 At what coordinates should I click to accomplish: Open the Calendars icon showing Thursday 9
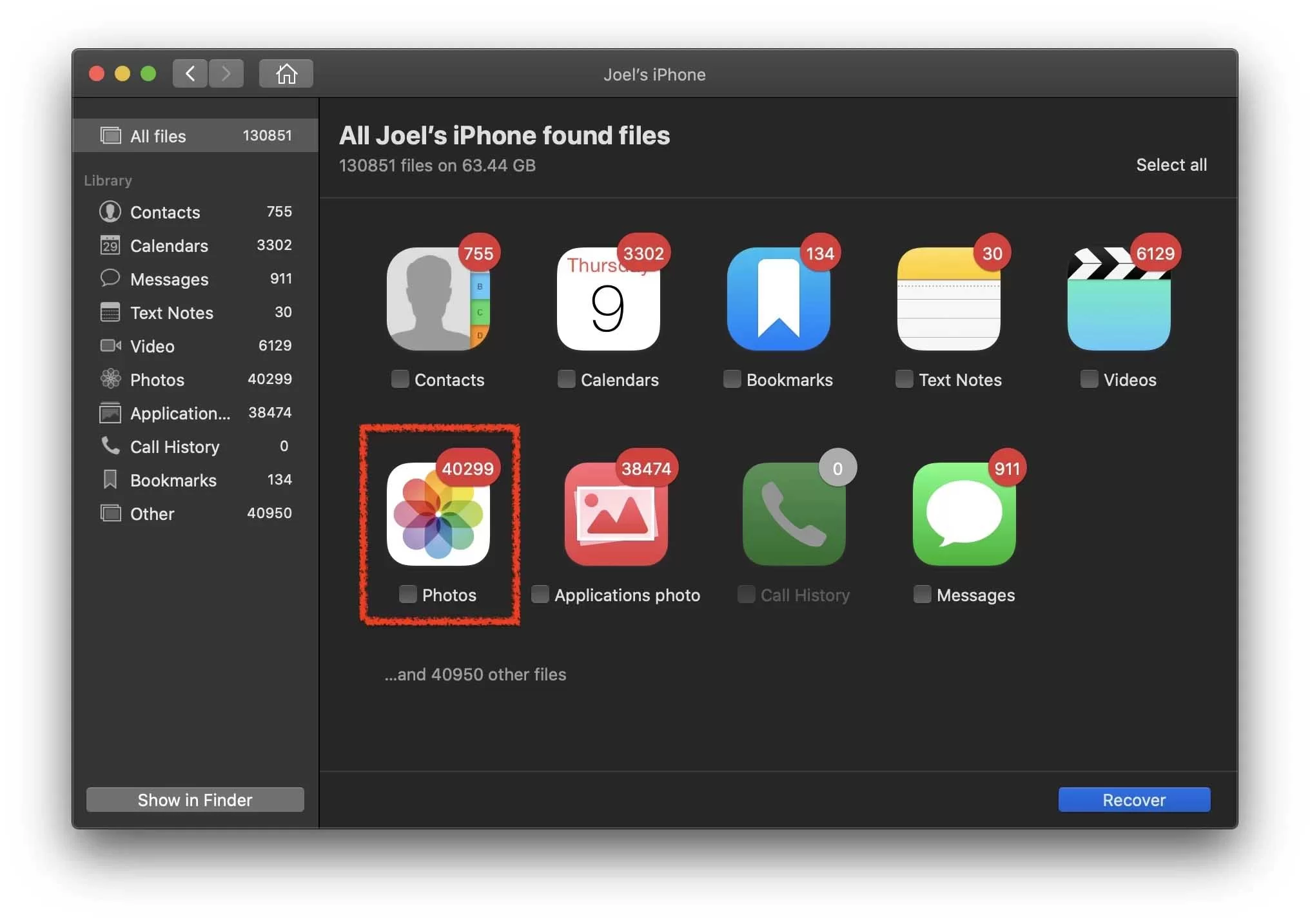pos(609,299)
